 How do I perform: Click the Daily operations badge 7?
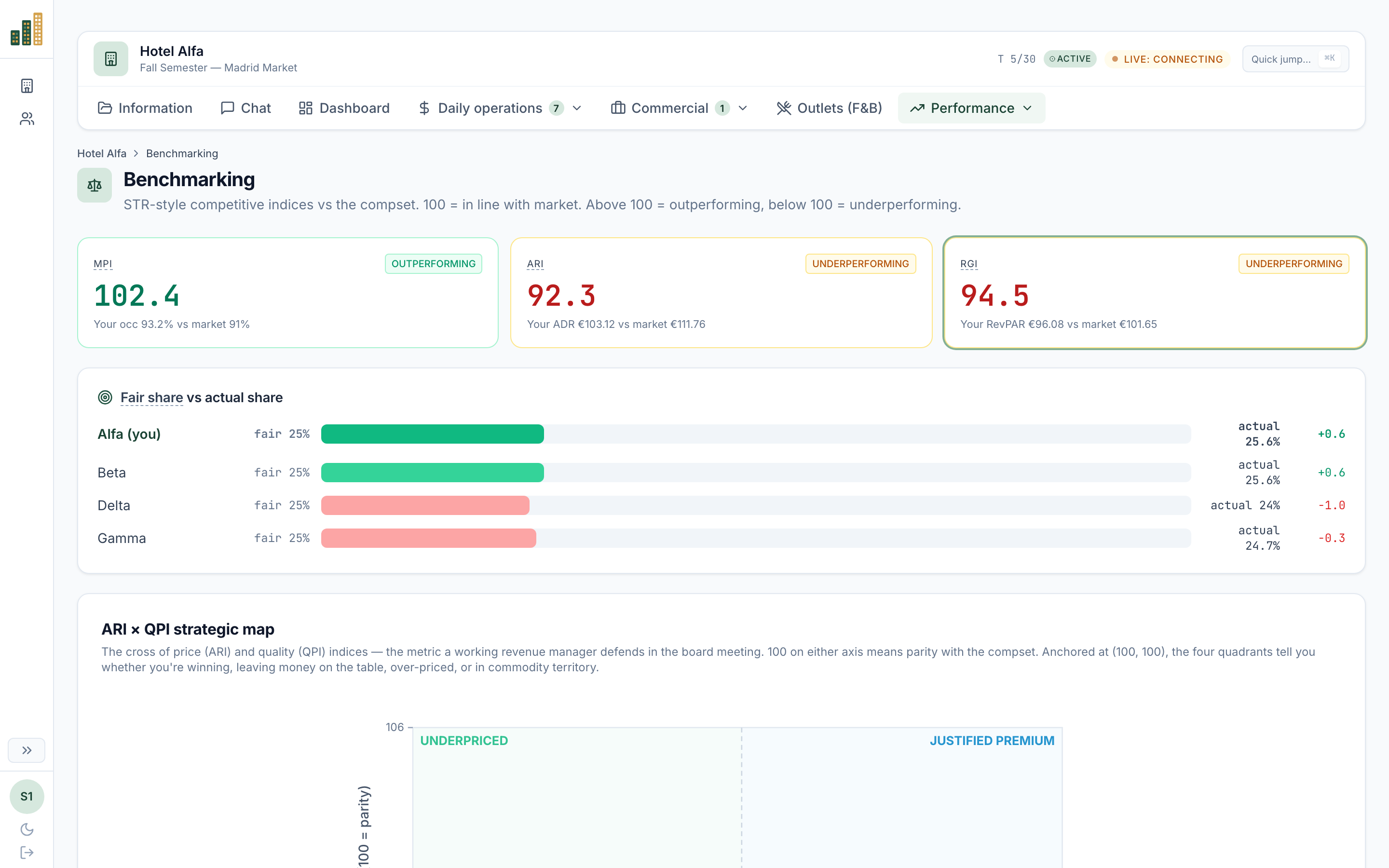pyautogui.click(x=556, y=108)
